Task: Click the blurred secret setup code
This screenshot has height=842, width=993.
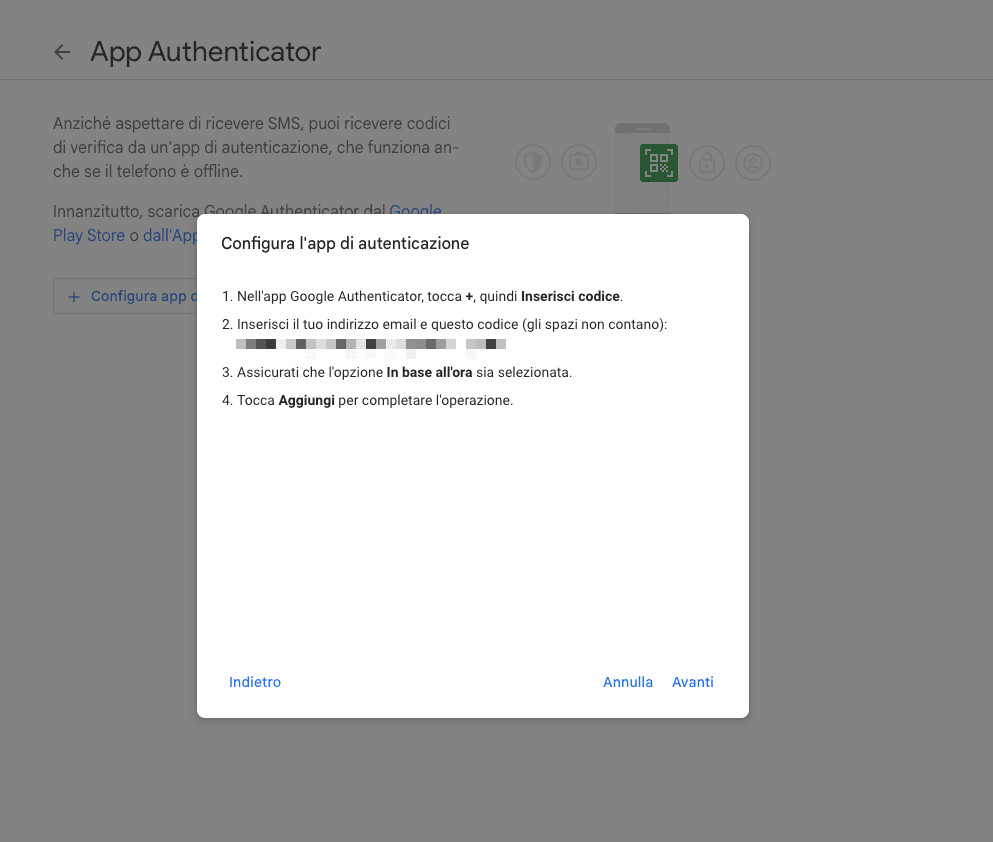Action: point(371,344)
